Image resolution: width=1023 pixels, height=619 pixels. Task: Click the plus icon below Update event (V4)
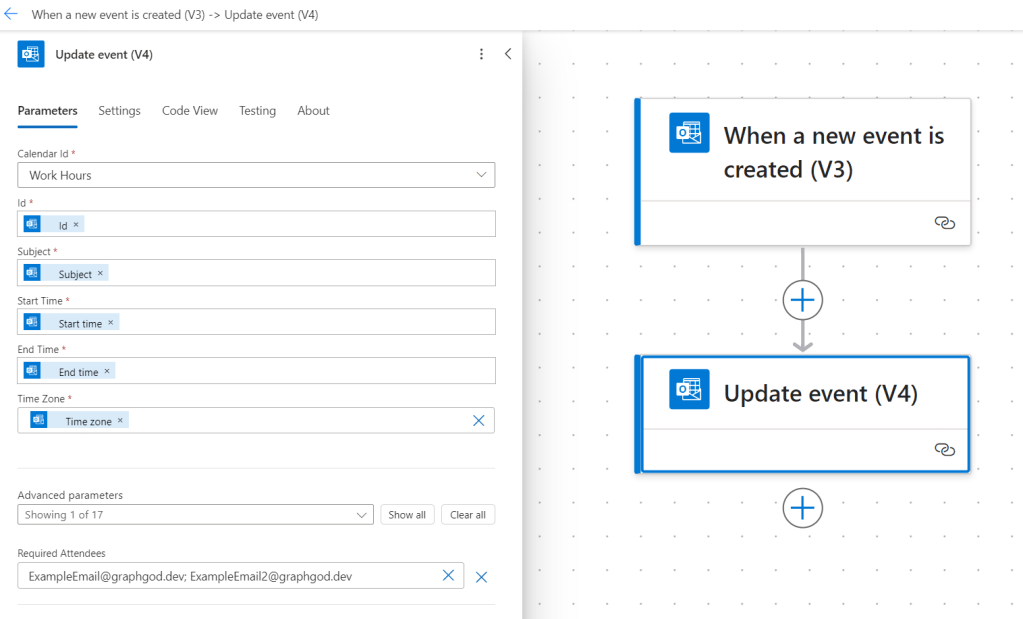click(802, 508)
